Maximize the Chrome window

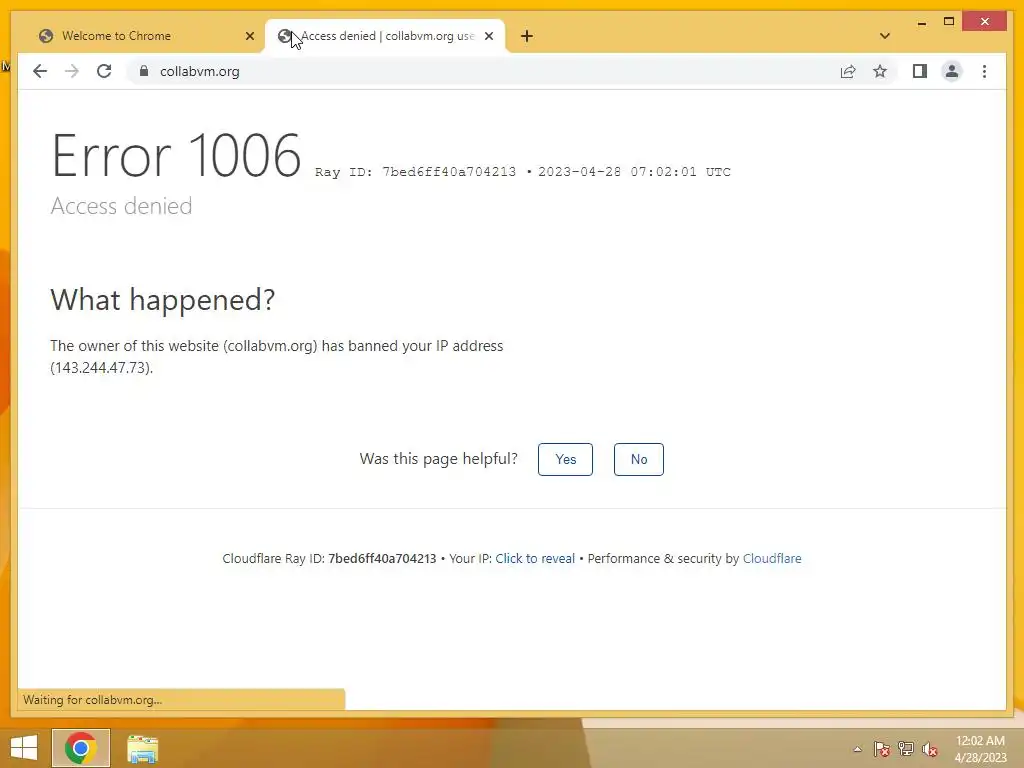tap(949, 22)
